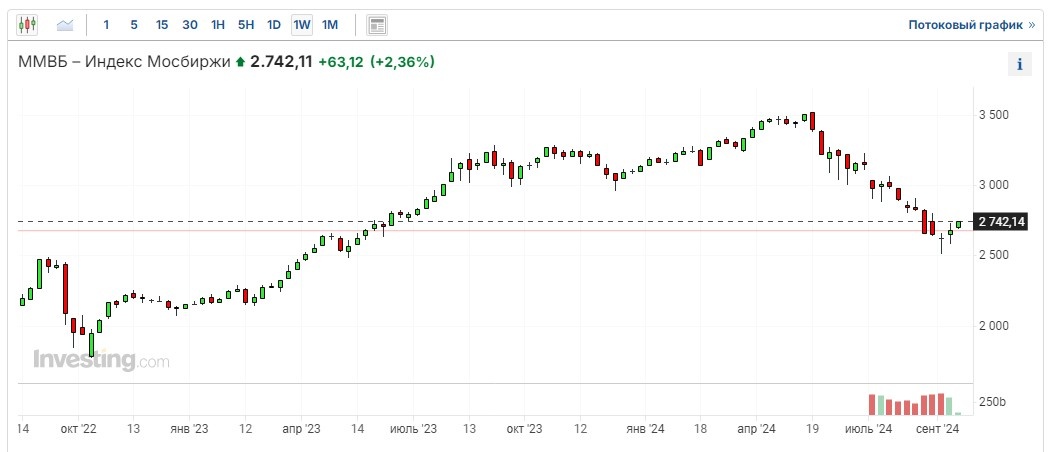Select the 1H timeframe
The height and width of the screenshot is (452, 1052).
(217, 25)
